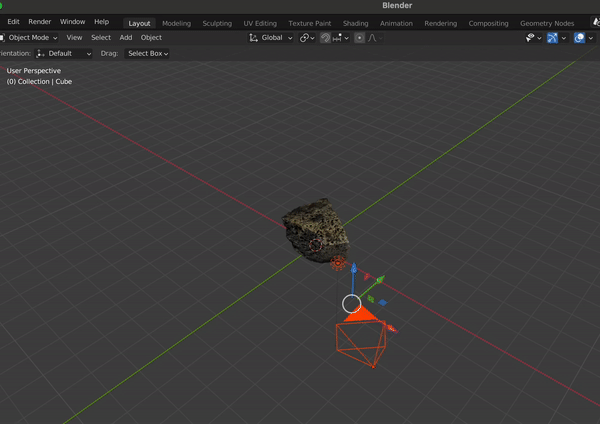Viewport: 600px width, 424px height.
Task: Expand the gizmo options arrow
Action: [x=564, y=38]
